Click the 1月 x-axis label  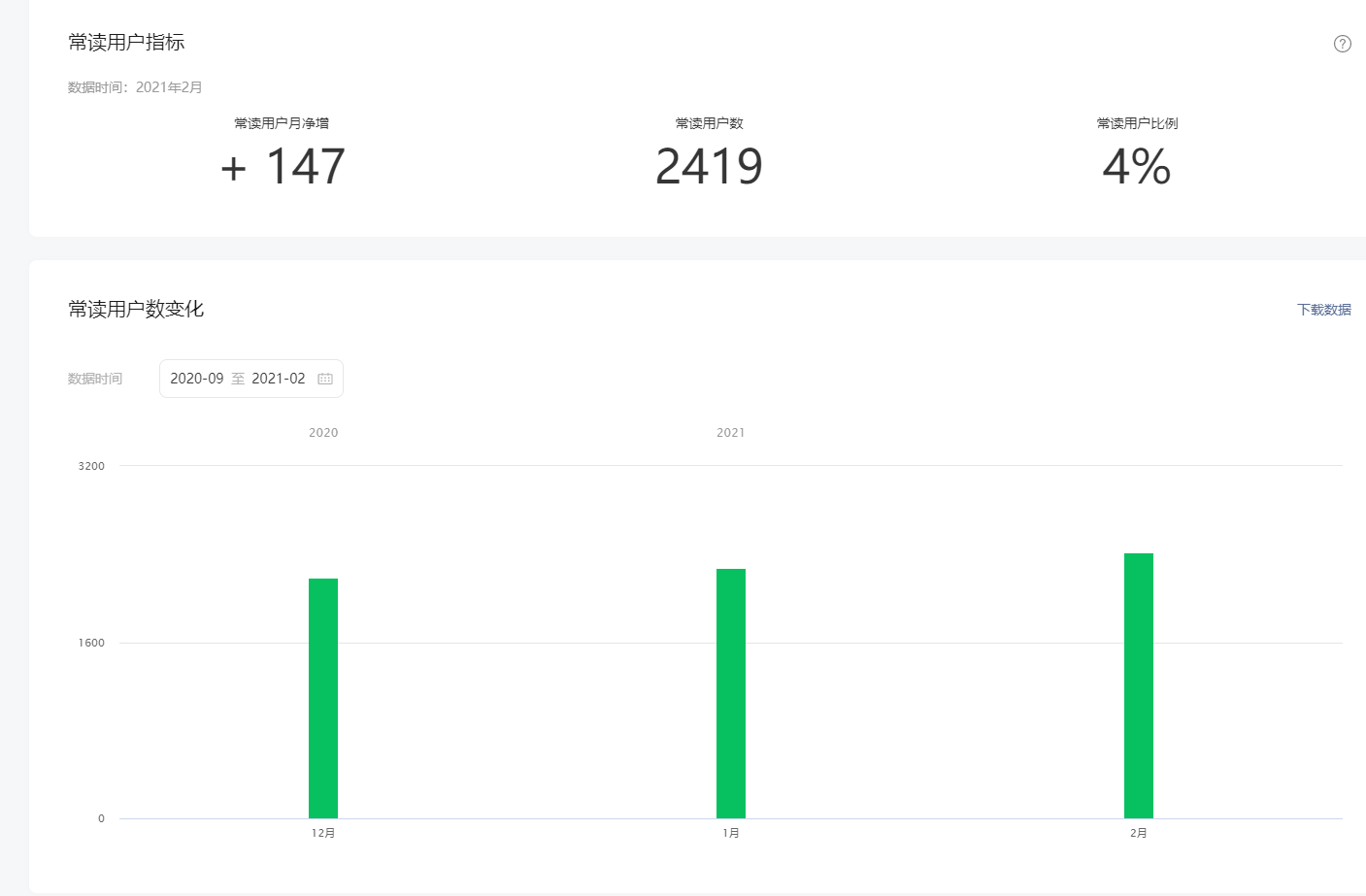[x=731, y=834]
